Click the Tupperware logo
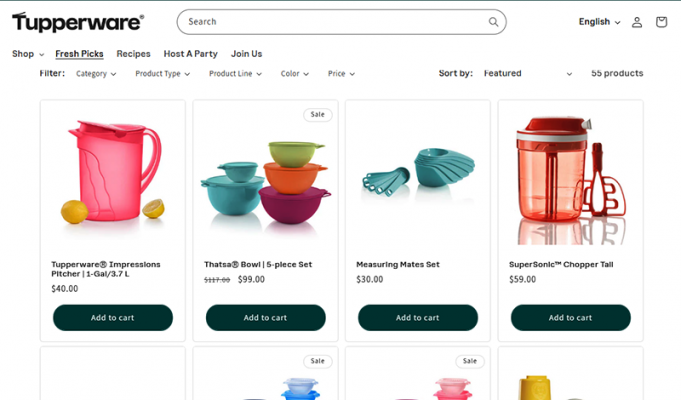The image size is (681, 400). pyautogui.click(x=77, y=22)
